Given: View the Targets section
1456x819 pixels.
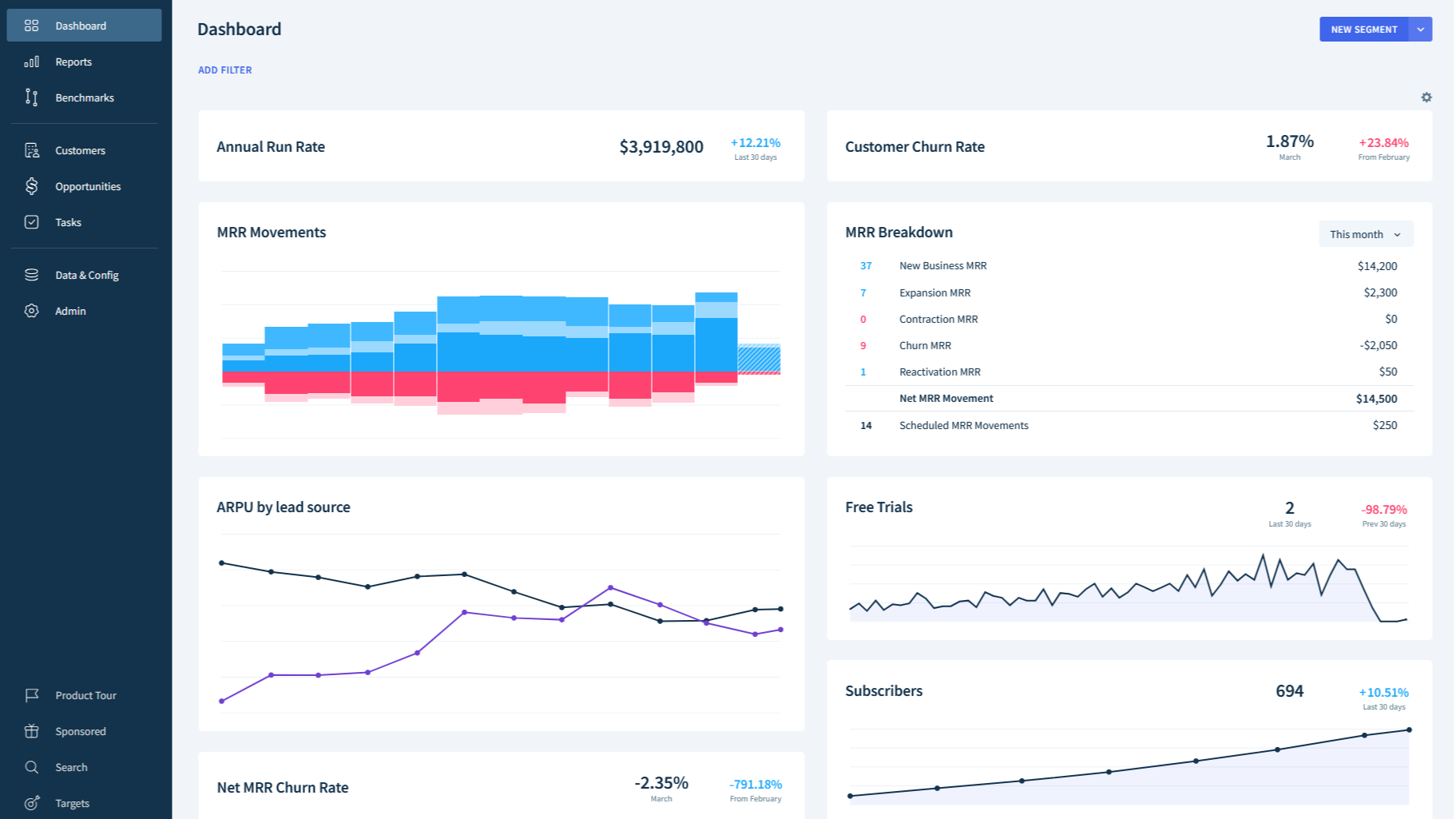Looking at the screenshot, I should (72, 803).
